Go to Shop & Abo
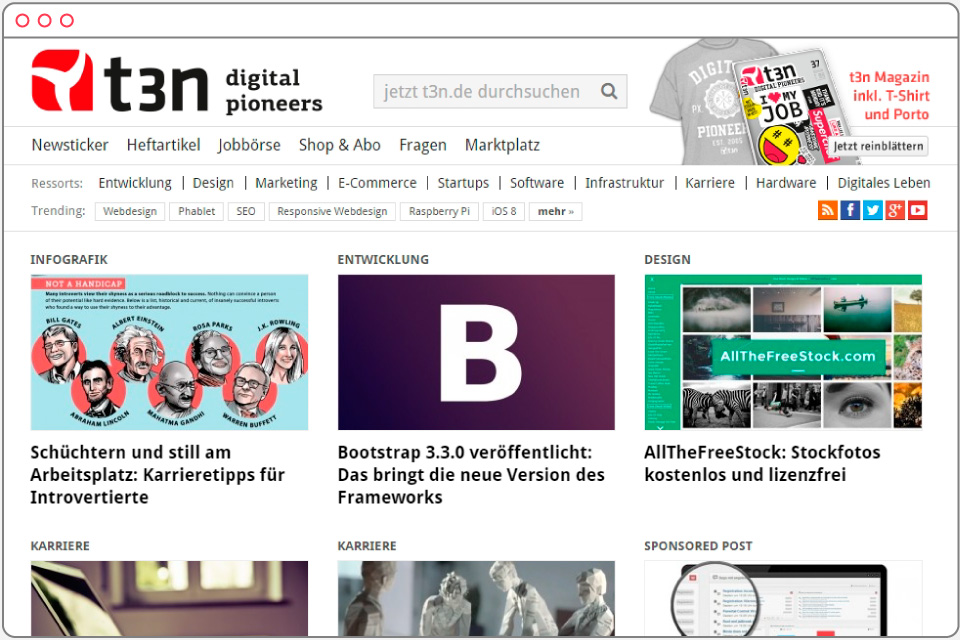The image size is (960, 640). tap(340, 145)
